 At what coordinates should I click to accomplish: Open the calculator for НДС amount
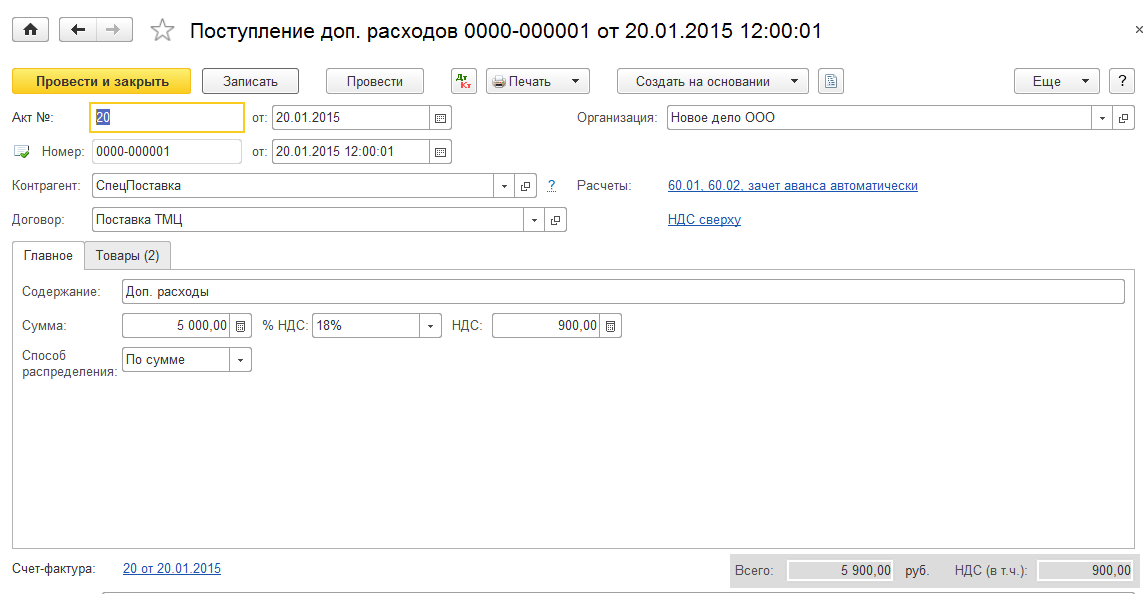610,326
